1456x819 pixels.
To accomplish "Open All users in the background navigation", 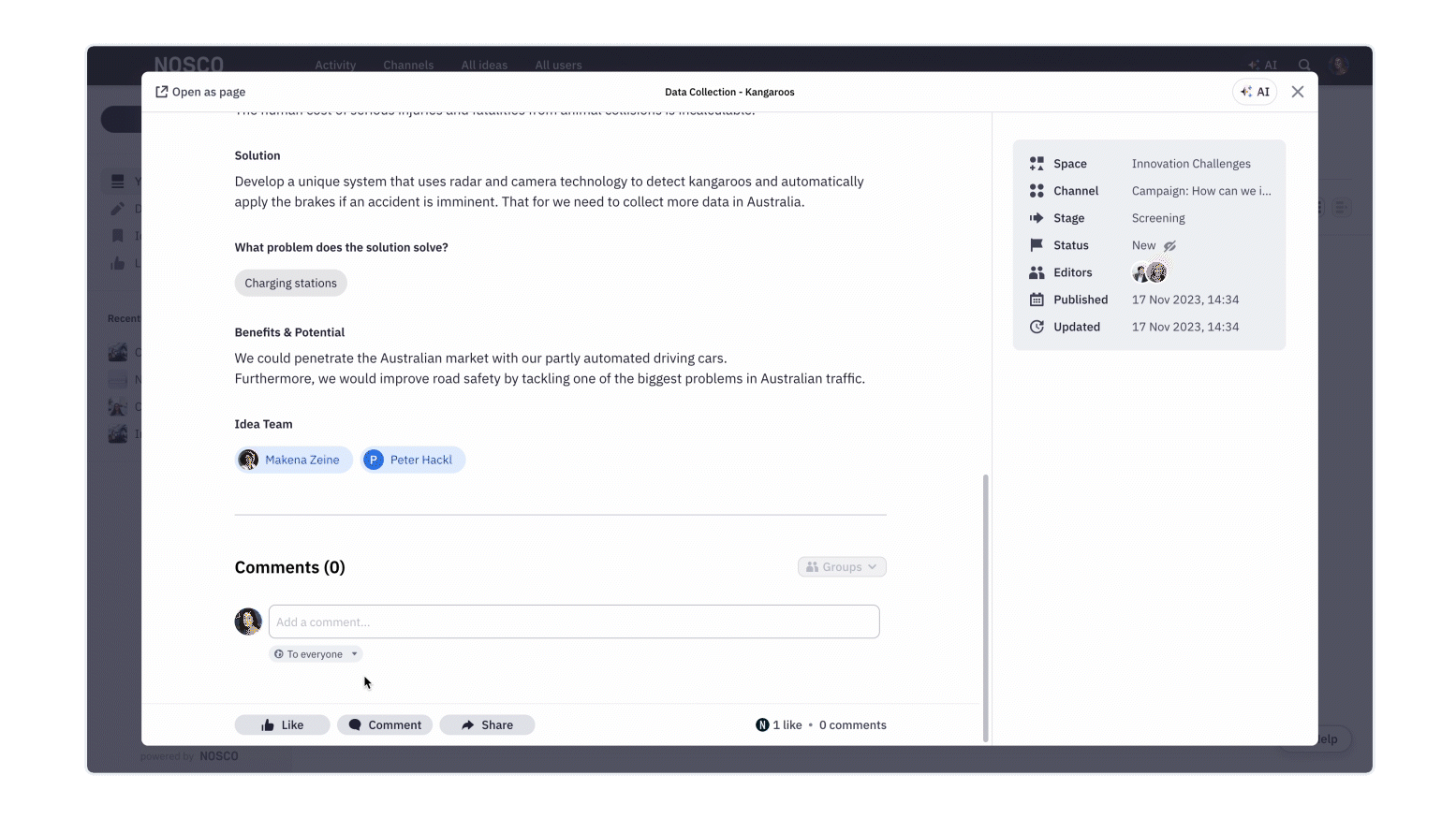I will (x=559, y=65).
